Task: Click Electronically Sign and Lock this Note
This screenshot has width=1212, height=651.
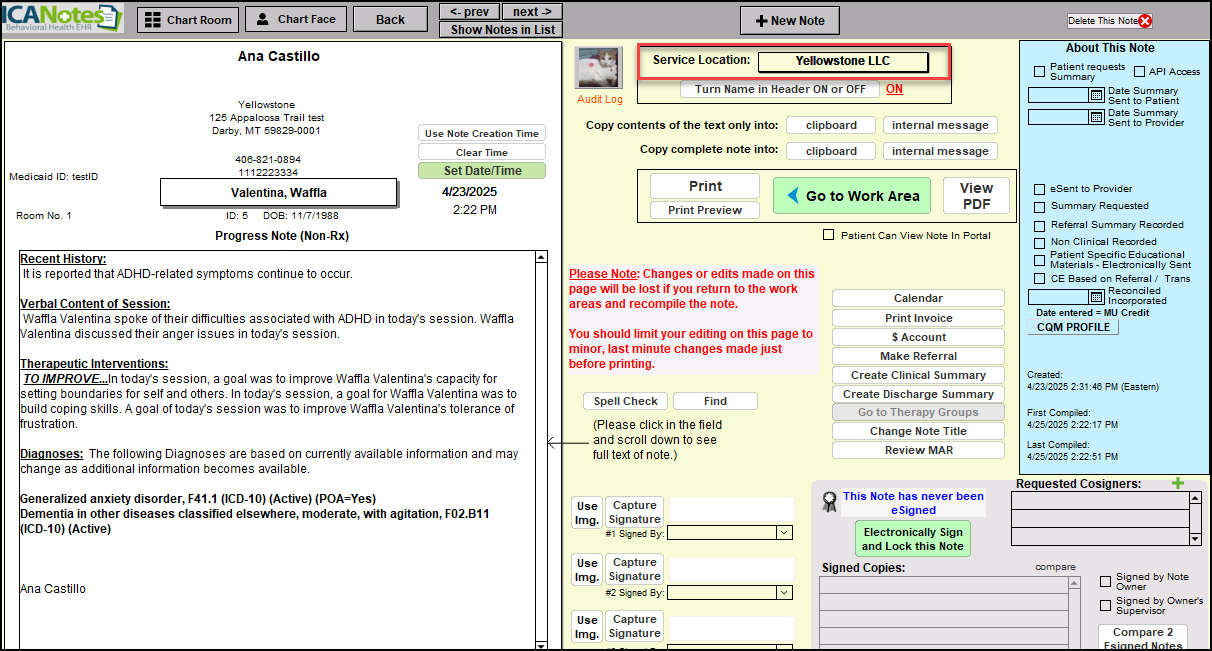Action: click(x=912, y=539)
